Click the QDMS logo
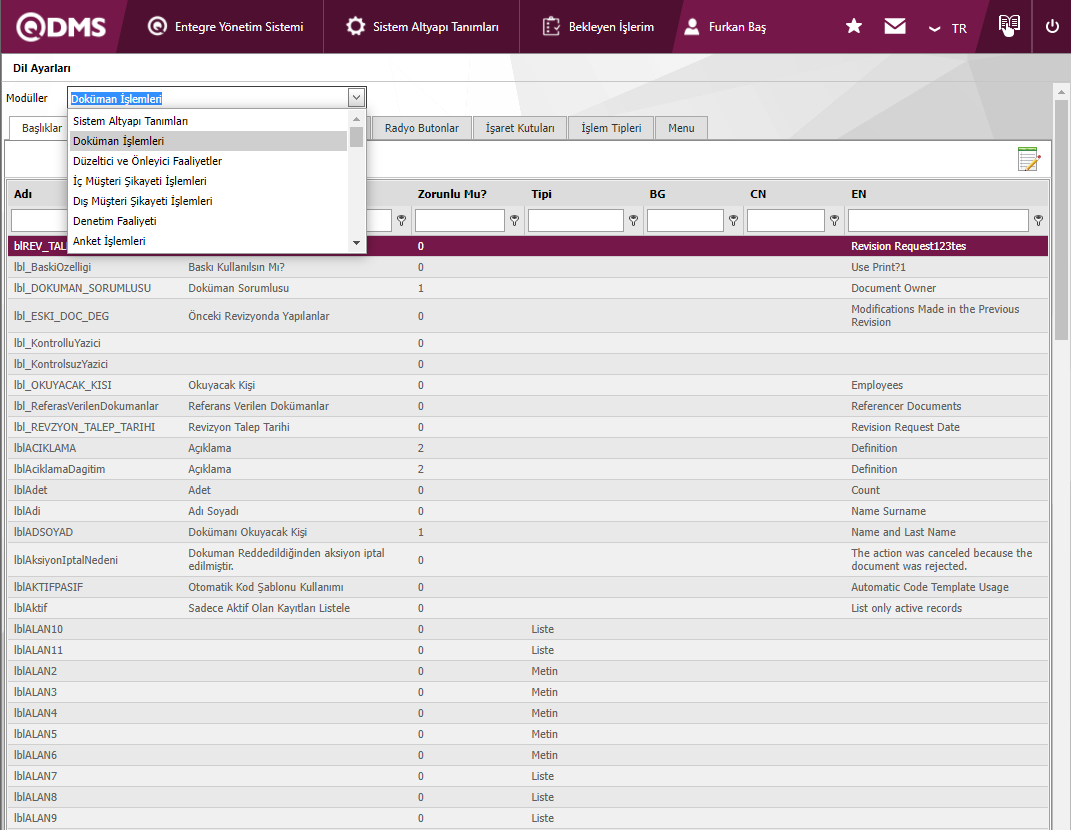 point(61,27)
